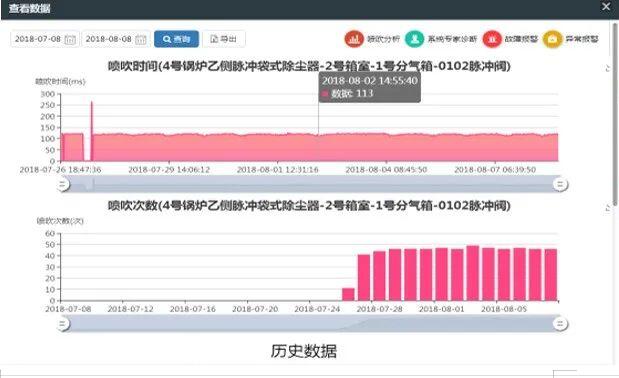Click the 喷吹分析 label
The height and width of the screenshot is (378, 619).
383,39
